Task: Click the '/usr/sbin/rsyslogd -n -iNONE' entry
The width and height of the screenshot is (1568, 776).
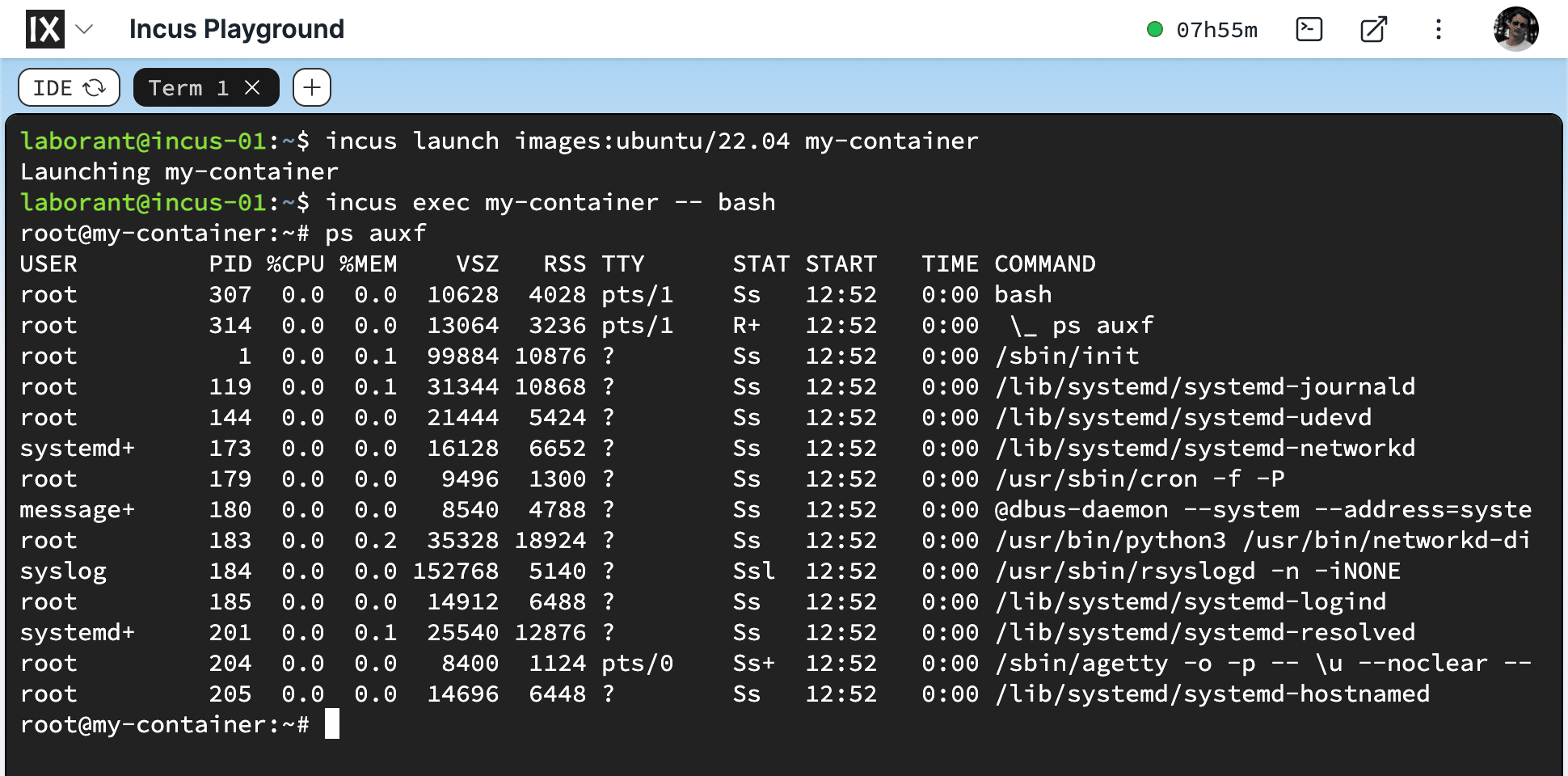Action: pos(1198,571)
